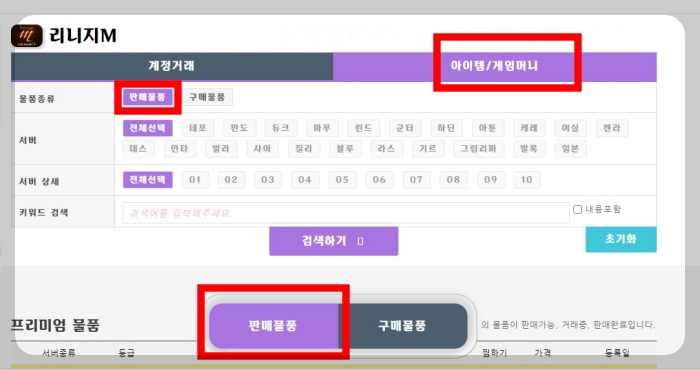Screen dimensions: 700x370
Task: Filter by 데포 server
Action: click(x=198, y=128)
